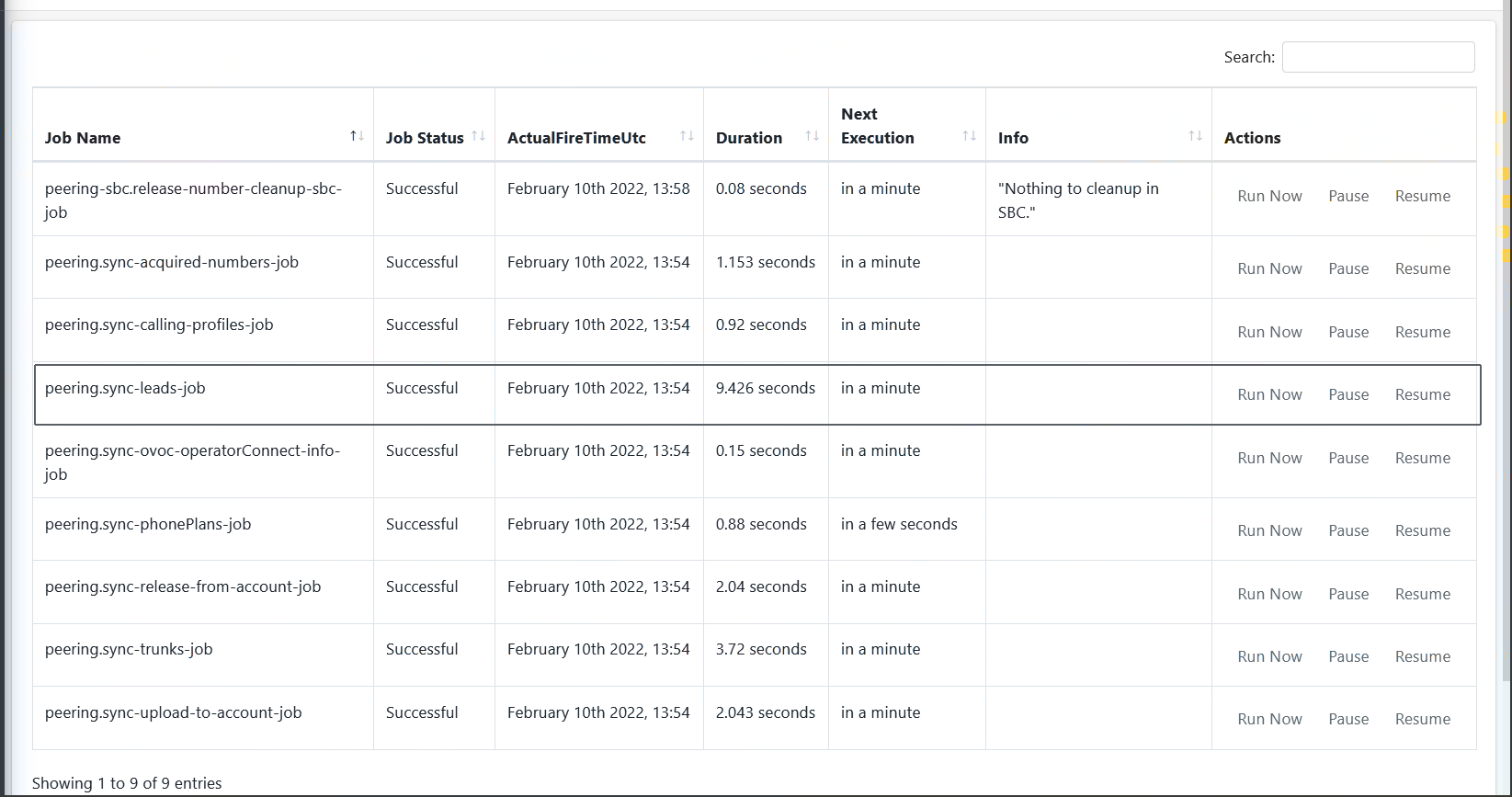Sort by Job Status column arrows
Image resolution: width=1512 pixels, height=797 pixels.
click(478, 136)
